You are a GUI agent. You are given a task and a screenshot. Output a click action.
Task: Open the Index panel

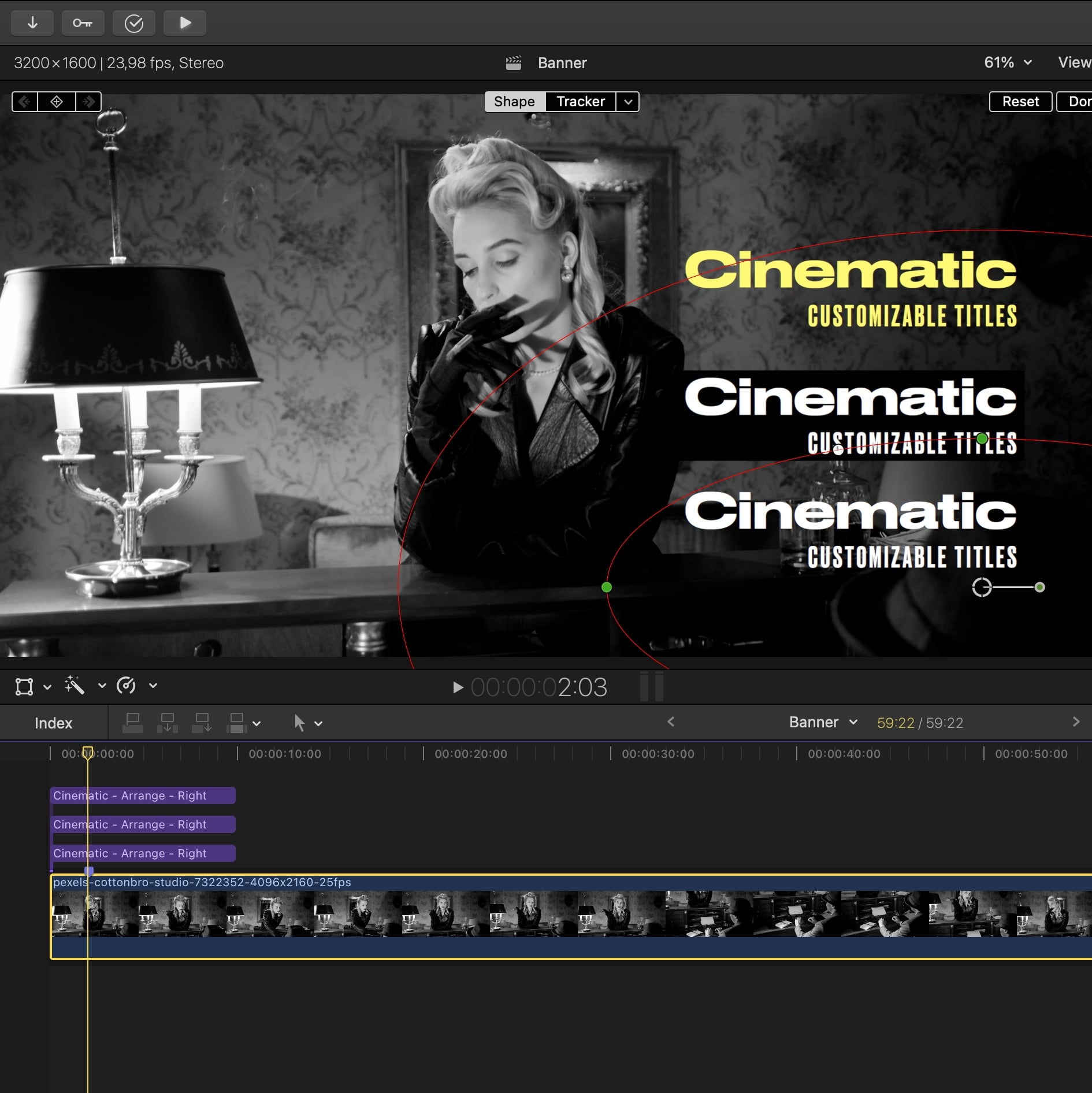click(53, 723)
